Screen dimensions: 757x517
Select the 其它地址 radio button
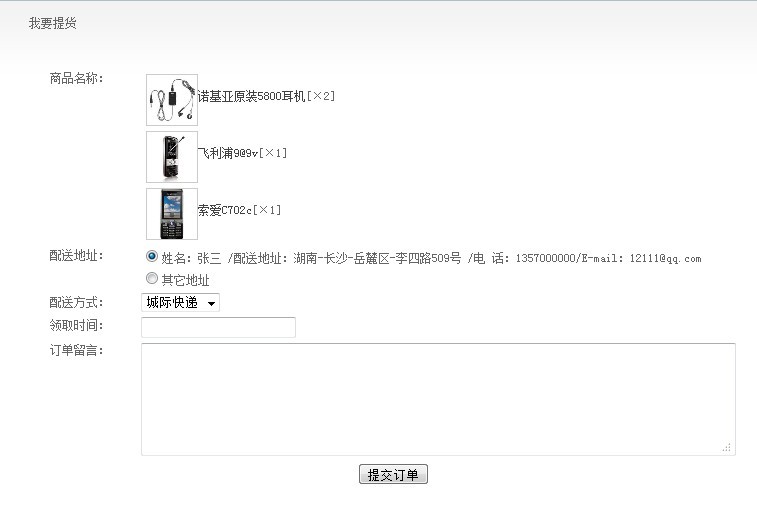152,278
